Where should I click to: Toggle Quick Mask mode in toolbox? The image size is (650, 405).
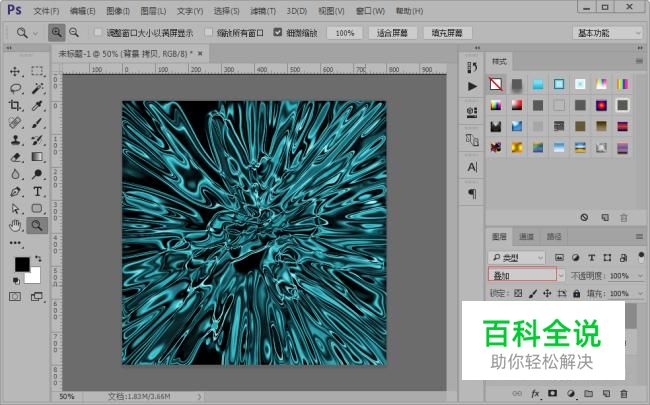(15, 296)
